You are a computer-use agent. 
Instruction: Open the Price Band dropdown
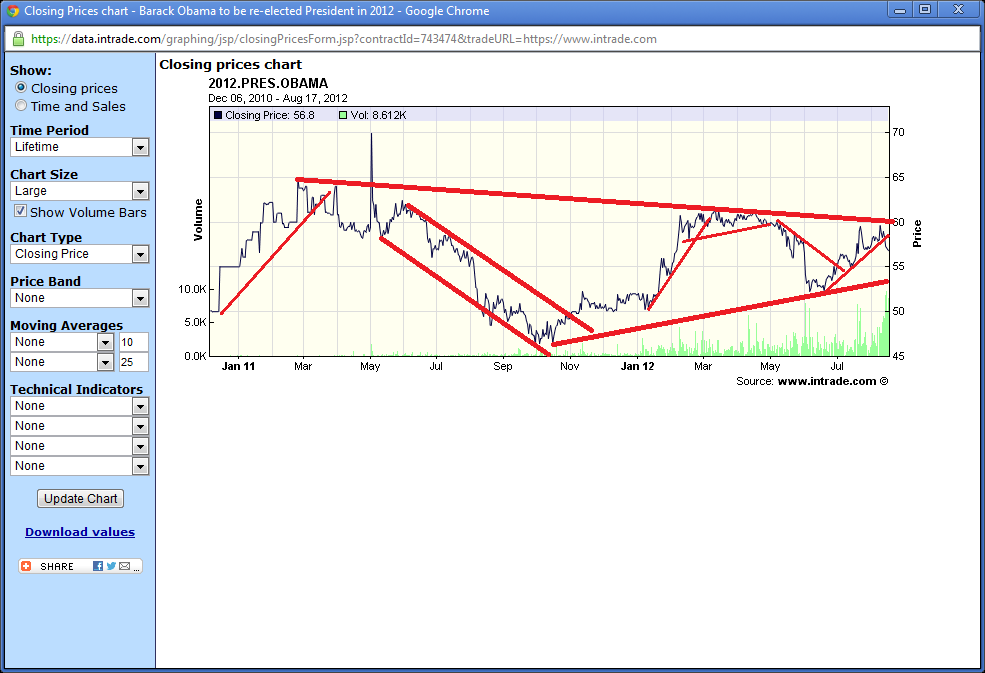click(80, 298)
